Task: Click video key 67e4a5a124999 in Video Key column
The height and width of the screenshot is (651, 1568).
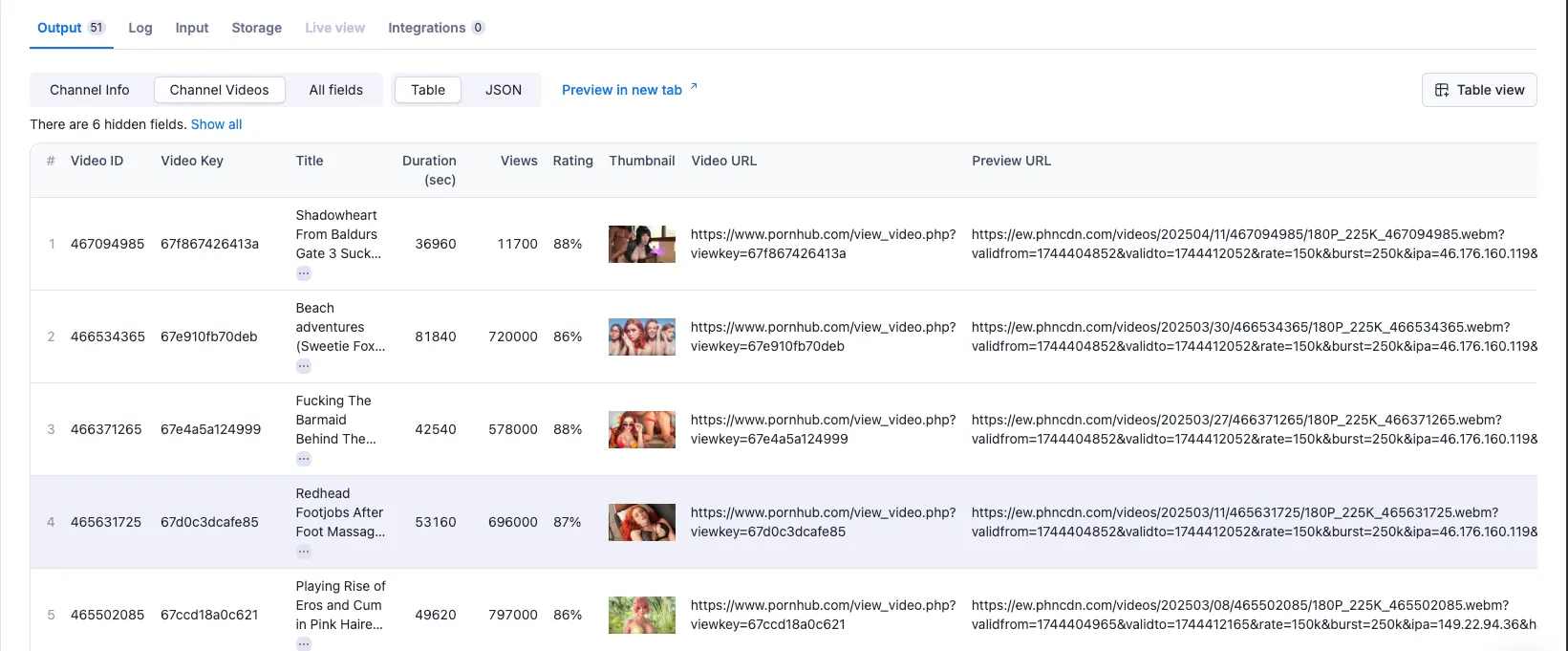Action: pyautogui.click(x=210, y=429)
